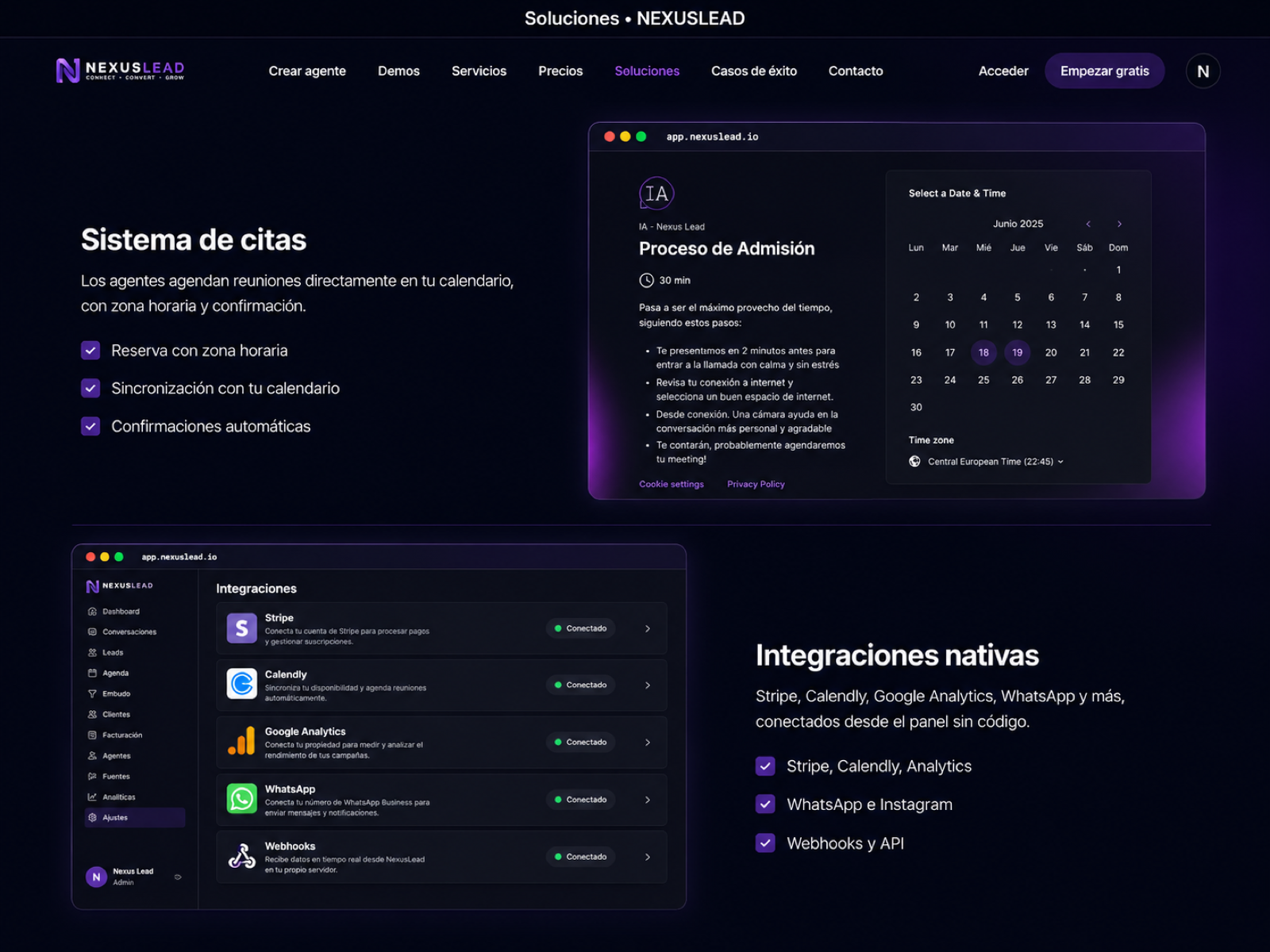
Task: Click the small NexusLead logo in app sidebar
Action: [x=119, y=586]
